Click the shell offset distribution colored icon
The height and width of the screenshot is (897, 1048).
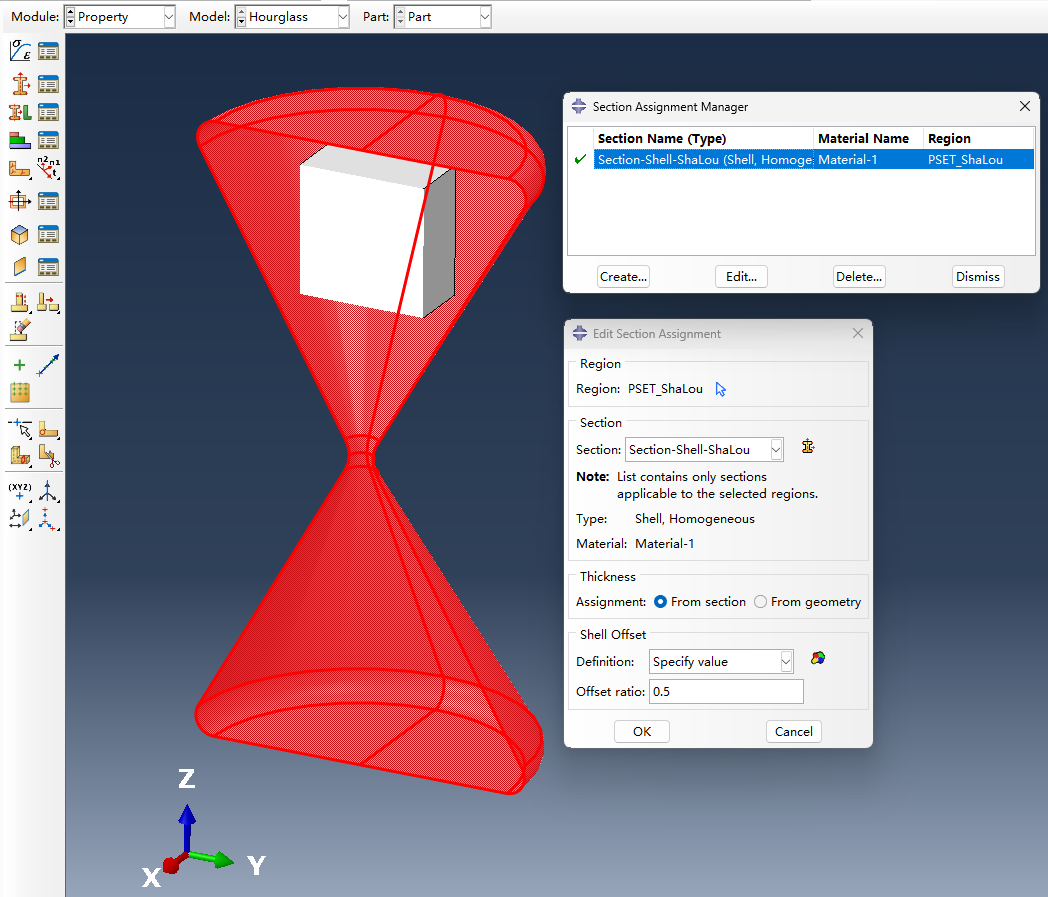point(817,658)
